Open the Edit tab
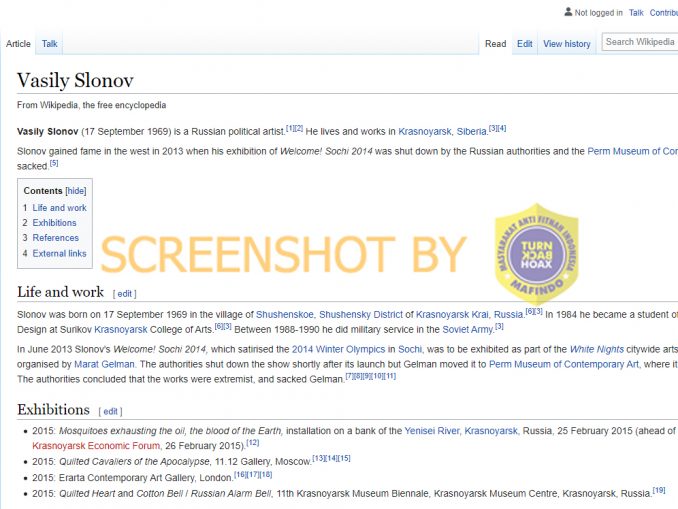 [x=524, y=44]
